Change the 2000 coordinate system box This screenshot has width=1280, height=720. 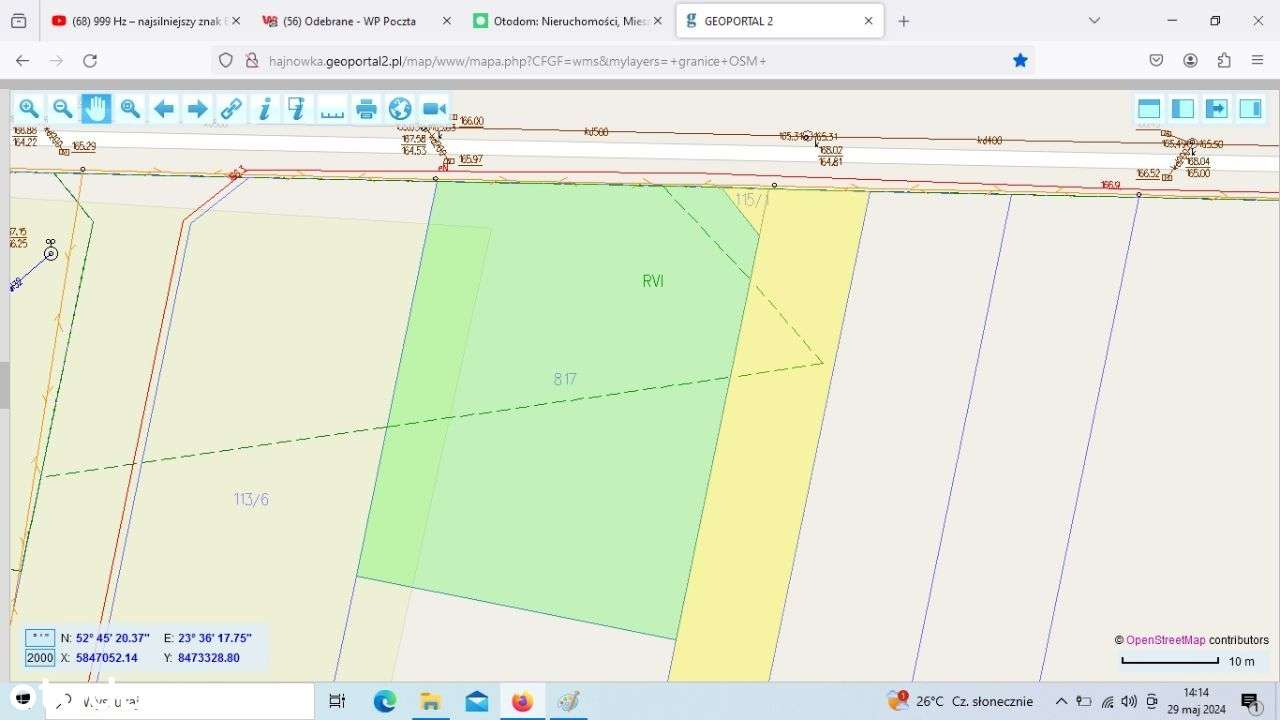[x=40, y=658]
